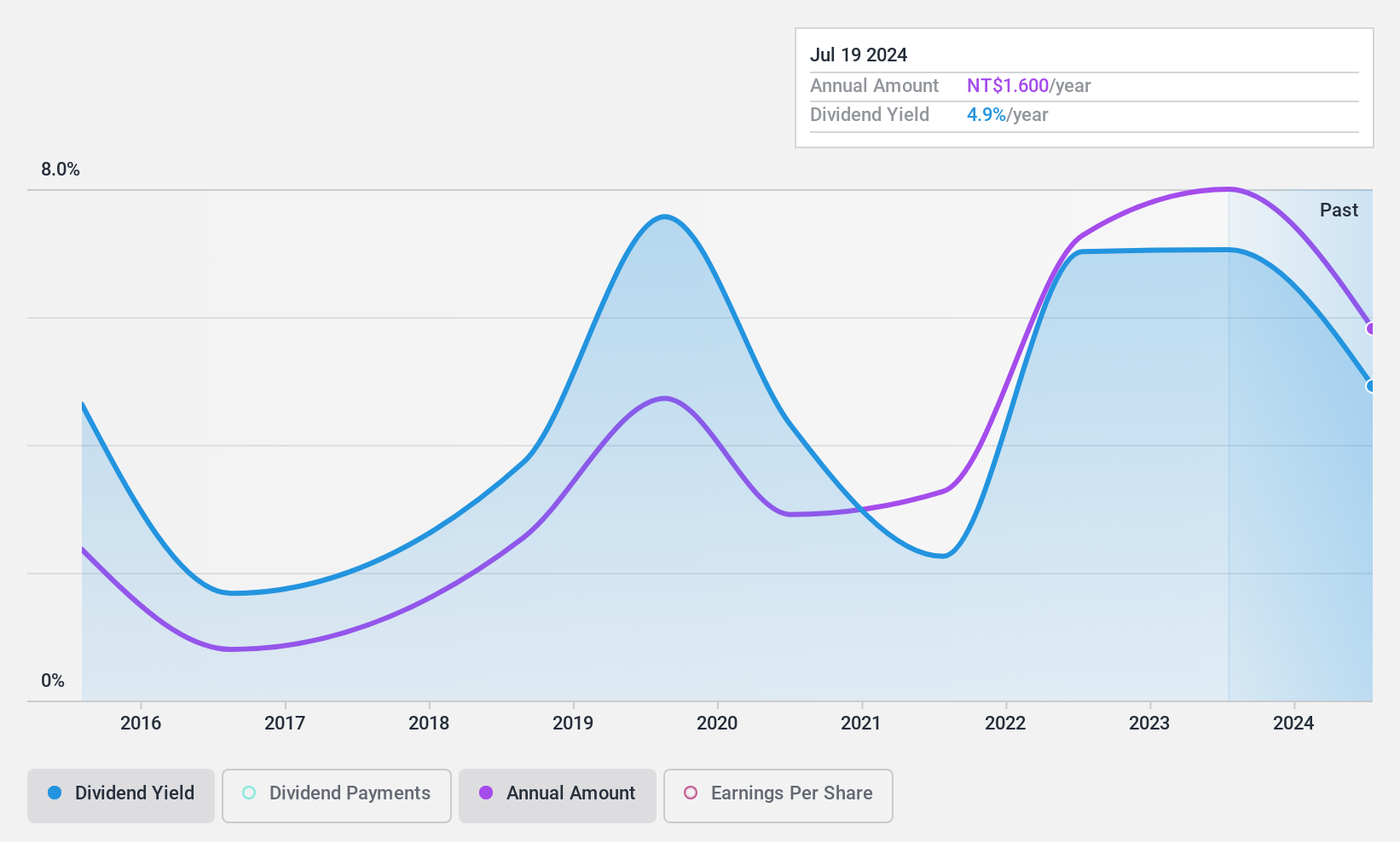Select the purple Annual Amount endpoint marker
Image resolution: width=1400 pixels, height=842 pixels.
click(x=1371, y=328)
